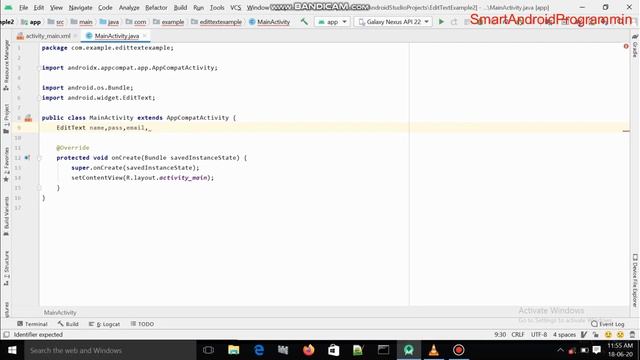This screenshot has height=360, width=640.
Task: Click the related XML gutter icon beside MainActivity class
Action: tap(28, 118)
